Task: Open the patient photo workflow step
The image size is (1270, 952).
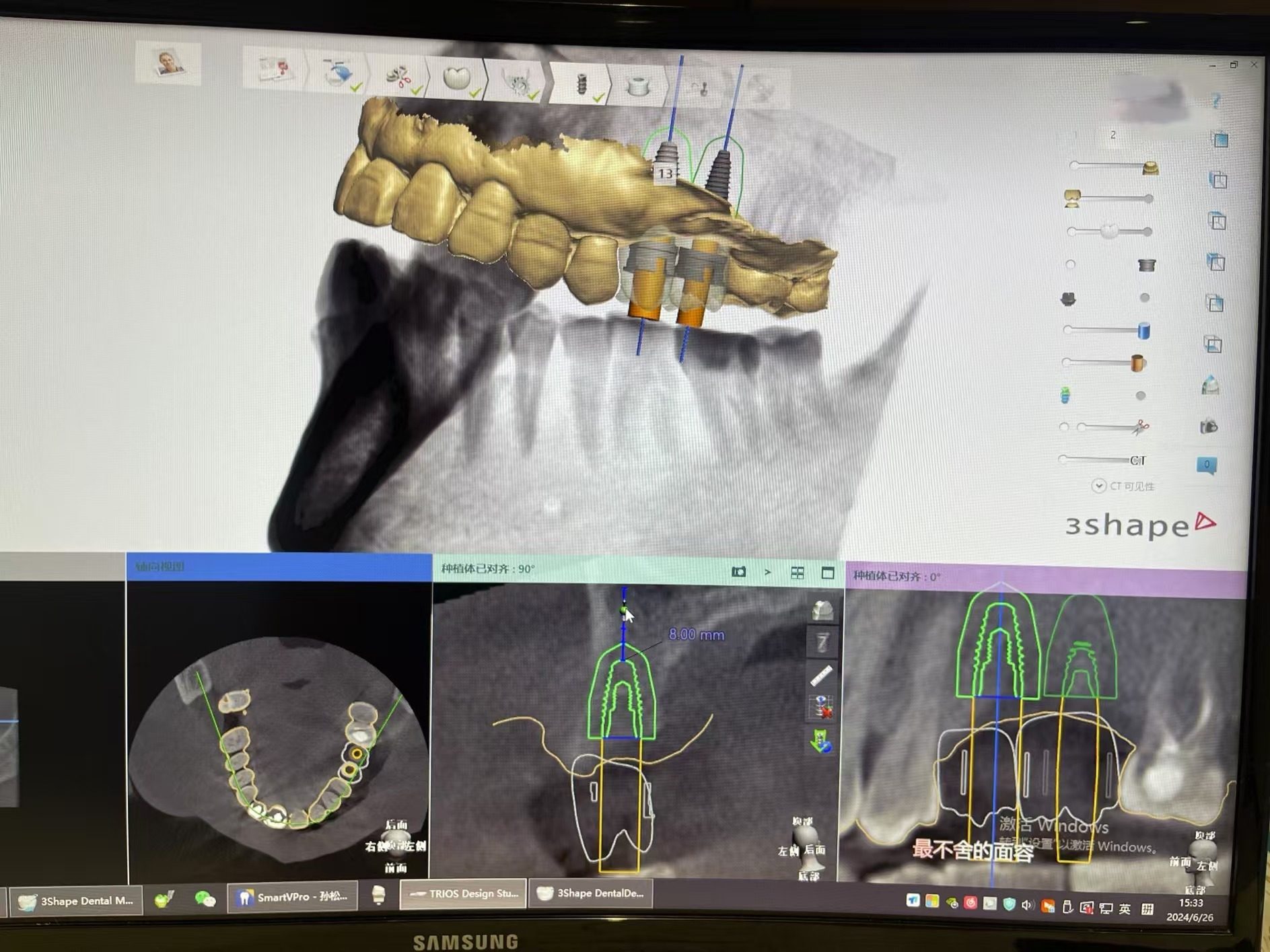Action: coord(168,64)
